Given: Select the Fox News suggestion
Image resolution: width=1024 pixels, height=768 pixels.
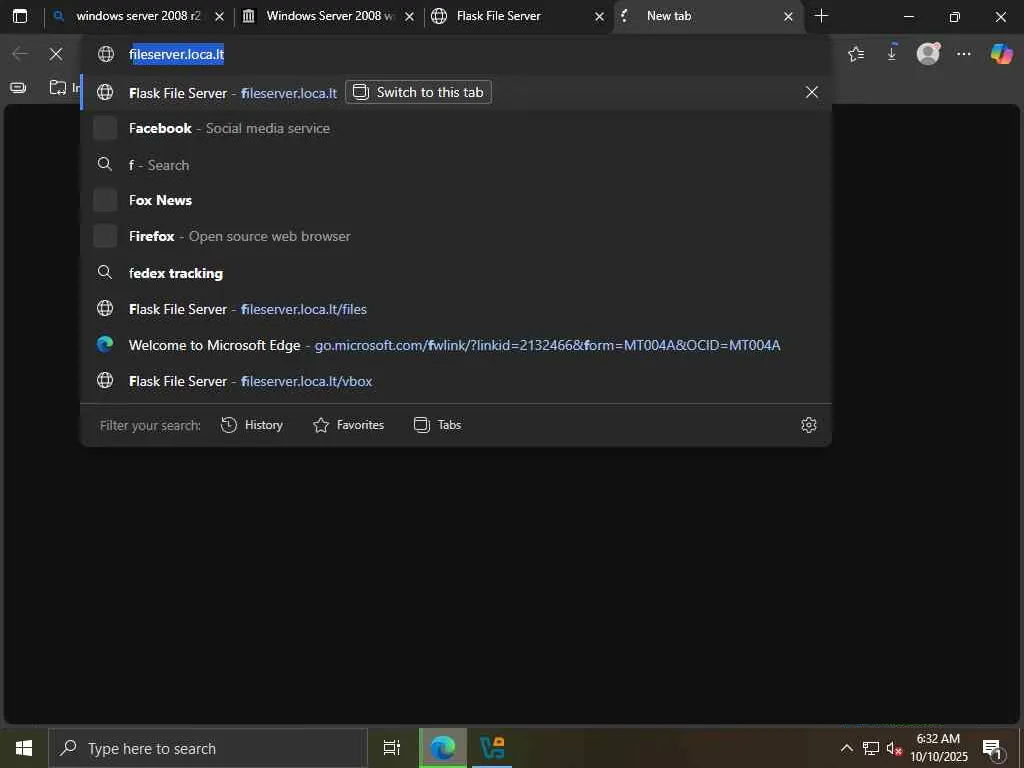Looking at the screenshot, I should pyautogui.click(x=456, y=200).
